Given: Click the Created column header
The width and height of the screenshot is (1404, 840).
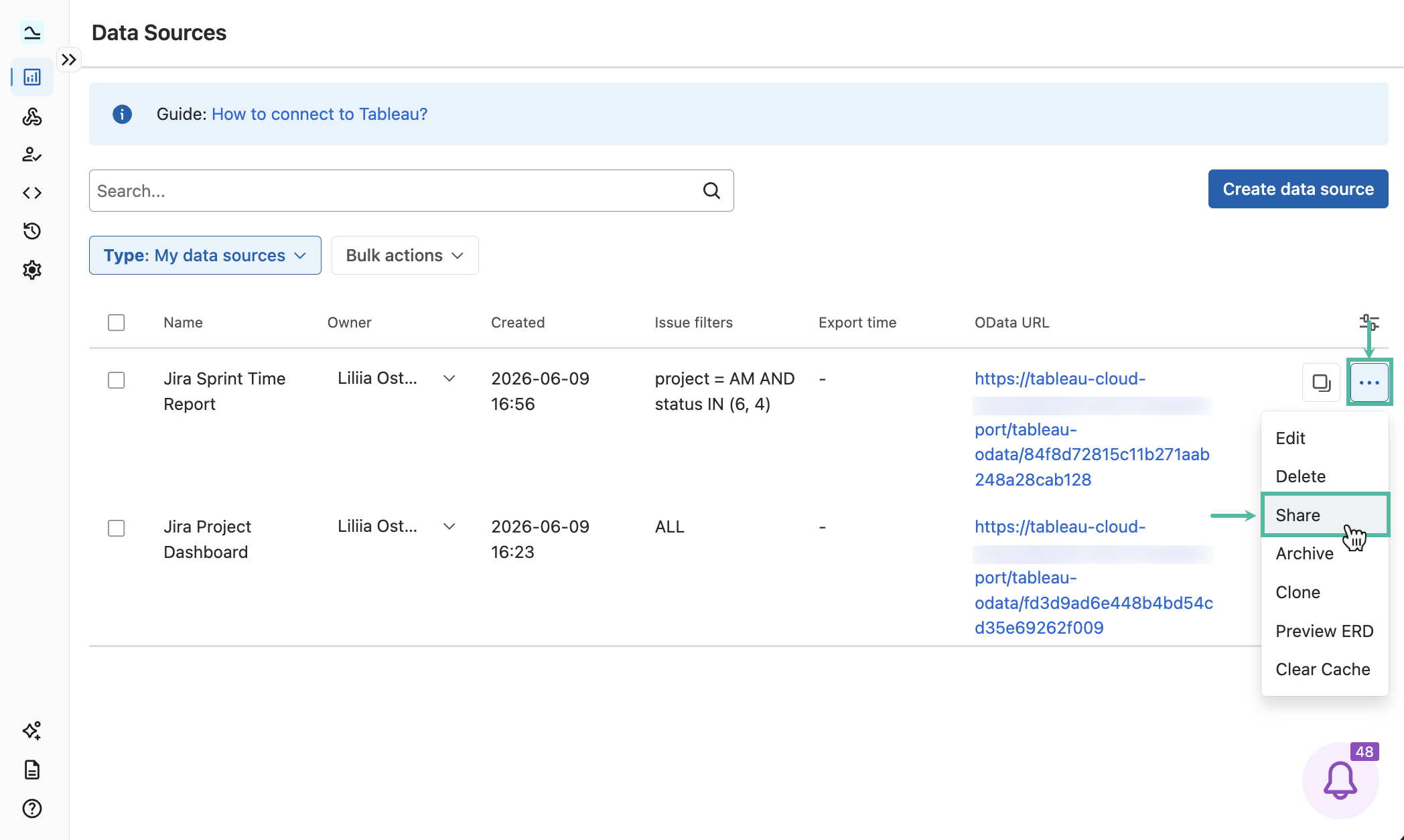Looking at the screenshot, I should coord(518,323).
